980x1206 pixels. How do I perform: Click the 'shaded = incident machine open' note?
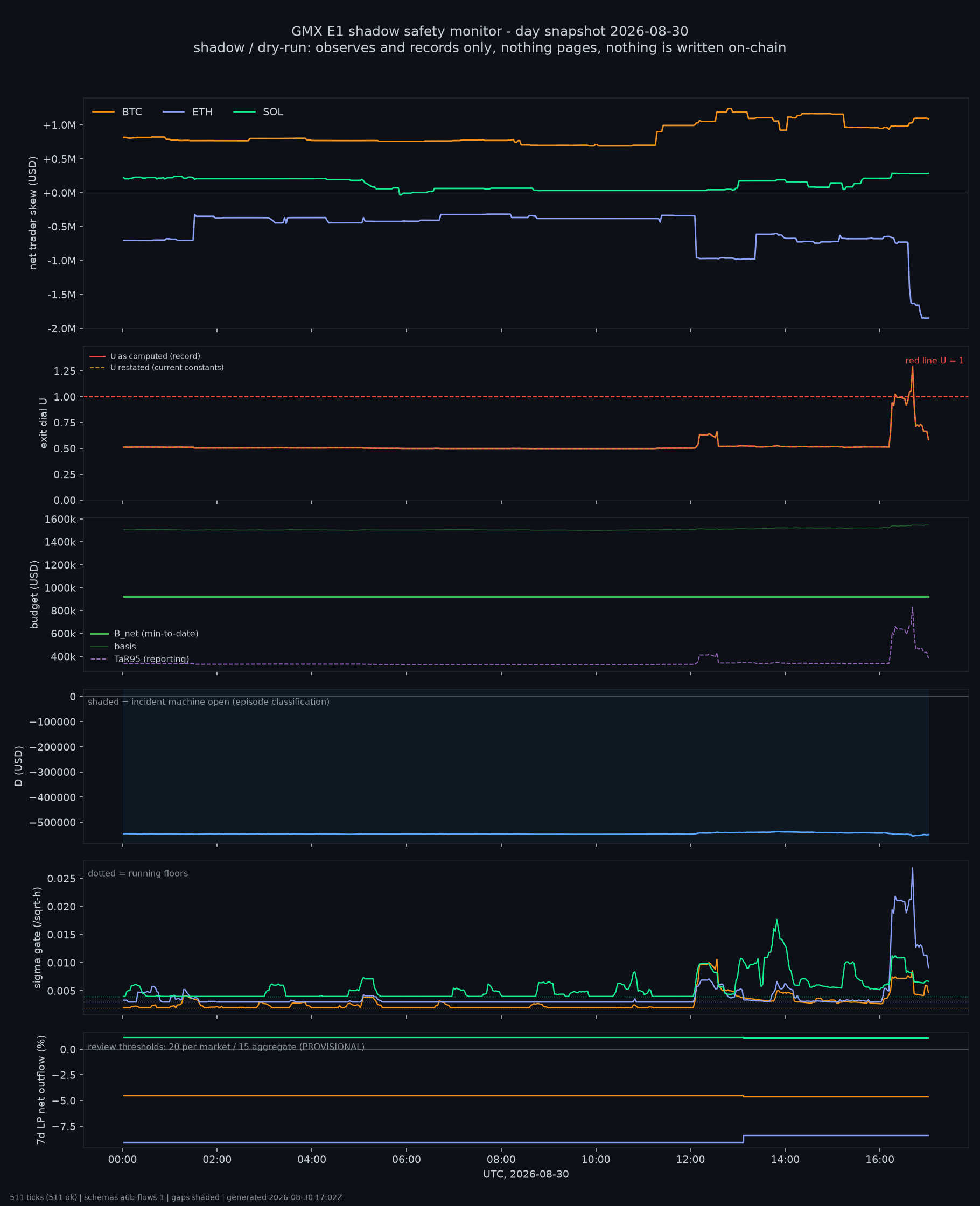pyautogui.click(x=208, y=702)
